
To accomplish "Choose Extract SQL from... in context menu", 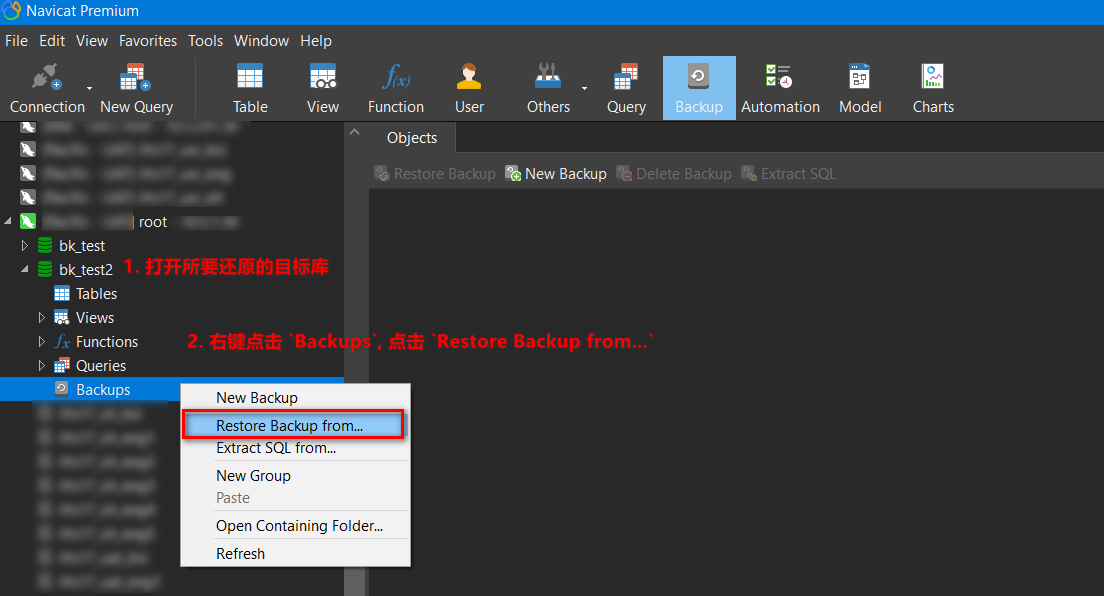I will pos(295,448).
